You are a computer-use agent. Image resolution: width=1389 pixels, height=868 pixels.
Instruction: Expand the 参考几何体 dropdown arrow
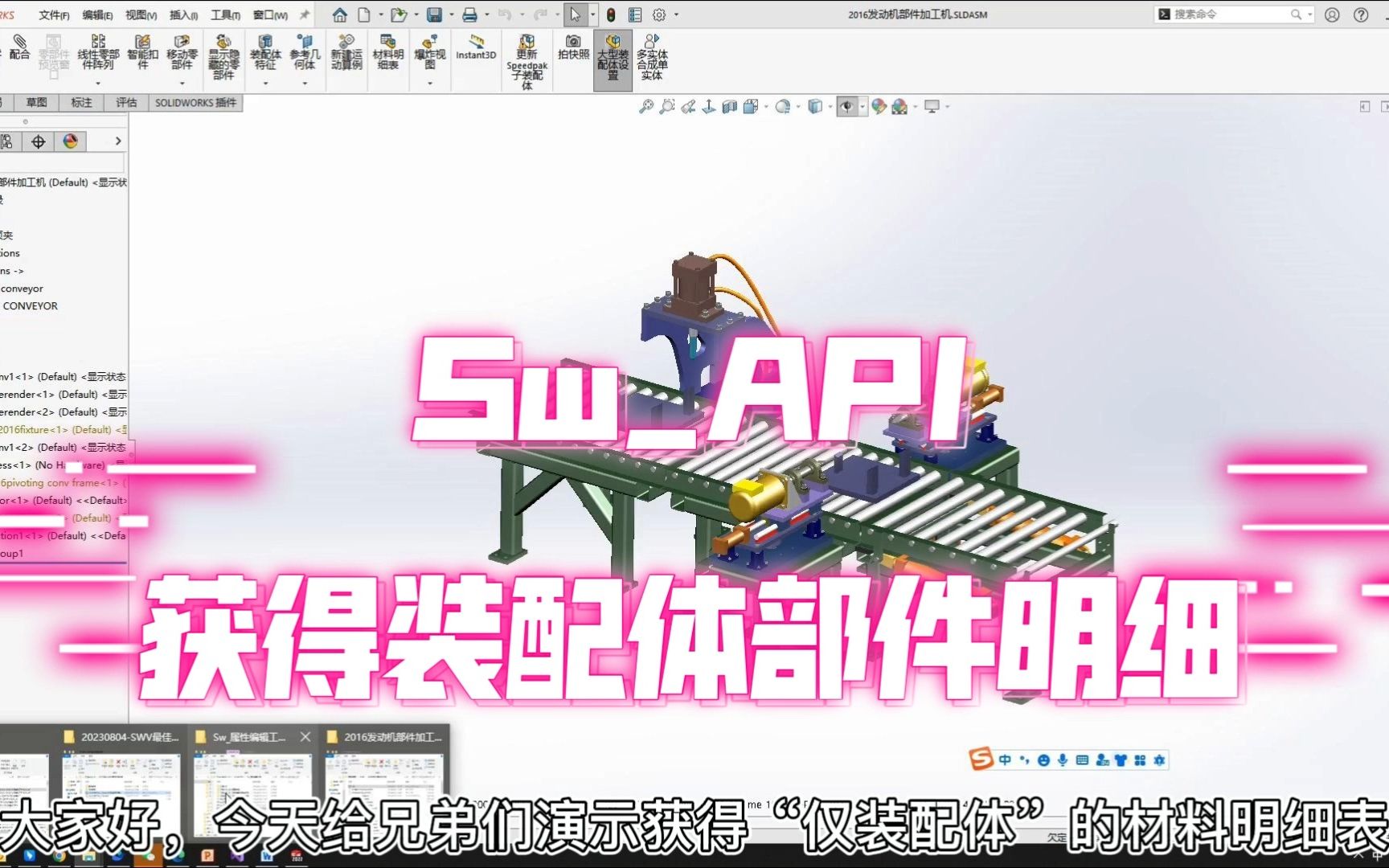click(305, 84)
